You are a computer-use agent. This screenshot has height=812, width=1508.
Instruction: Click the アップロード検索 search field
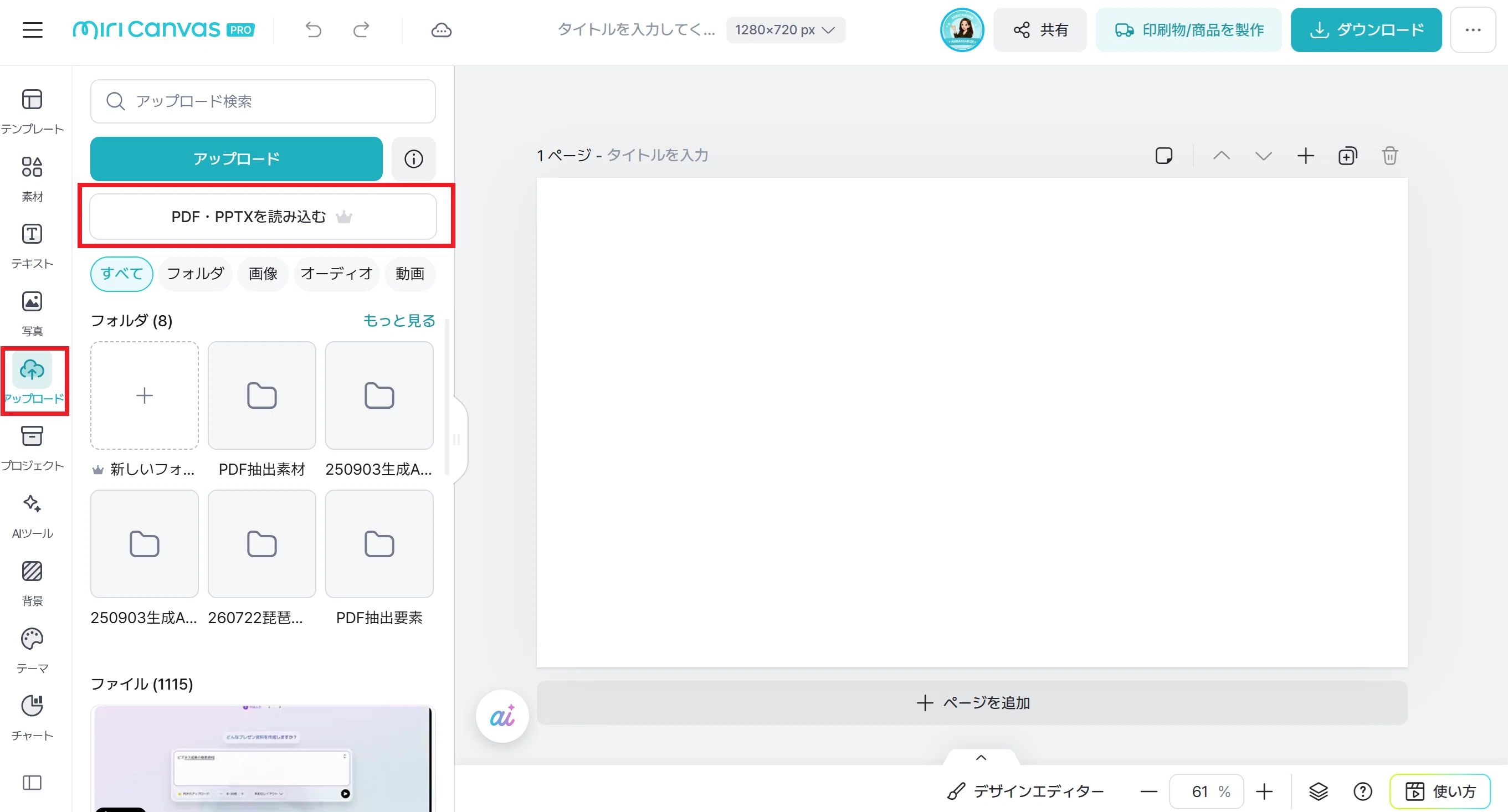(x=263, y=101)
